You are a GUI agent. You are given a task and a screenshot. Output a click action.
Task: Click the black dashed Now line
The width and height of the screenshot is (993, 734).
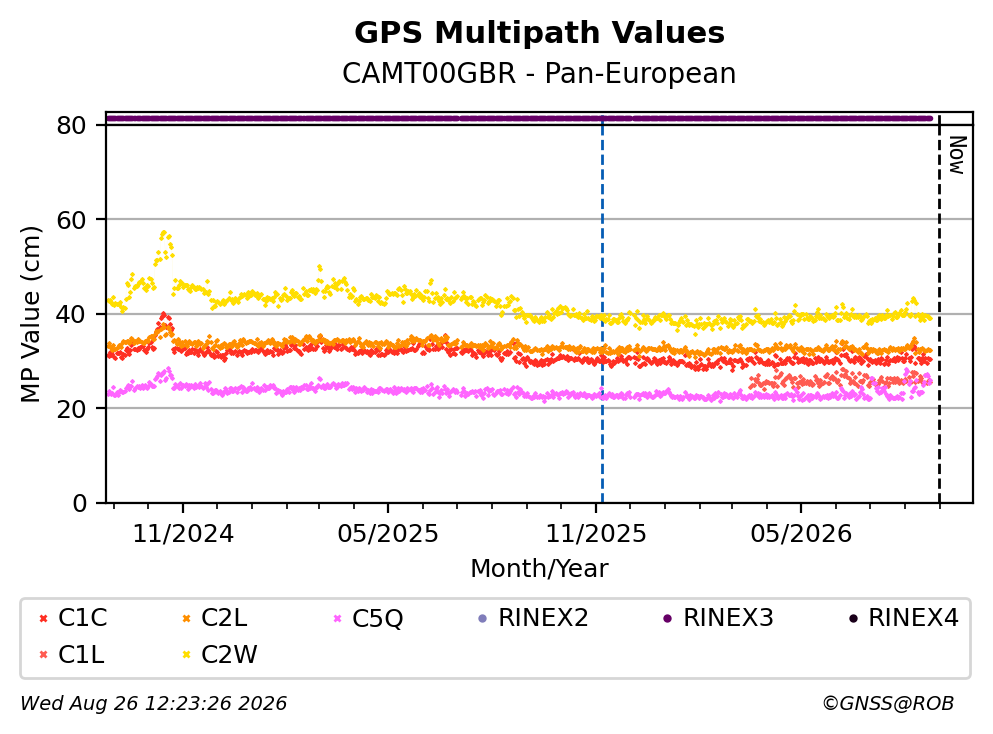(x=939, y=310)
